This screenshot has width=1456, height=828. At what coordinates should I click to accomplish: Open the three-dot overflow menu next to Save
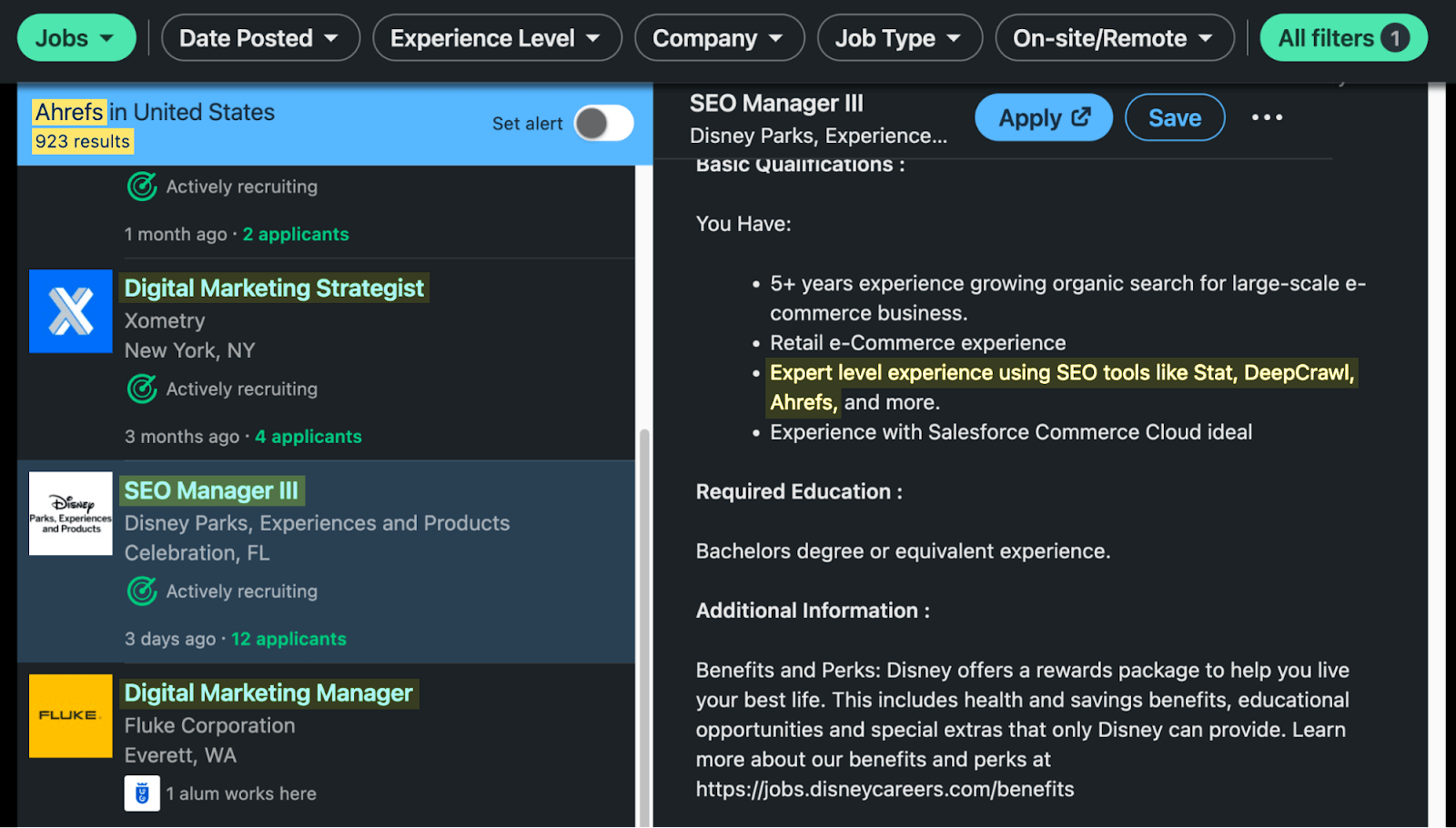click(1268, 116)
